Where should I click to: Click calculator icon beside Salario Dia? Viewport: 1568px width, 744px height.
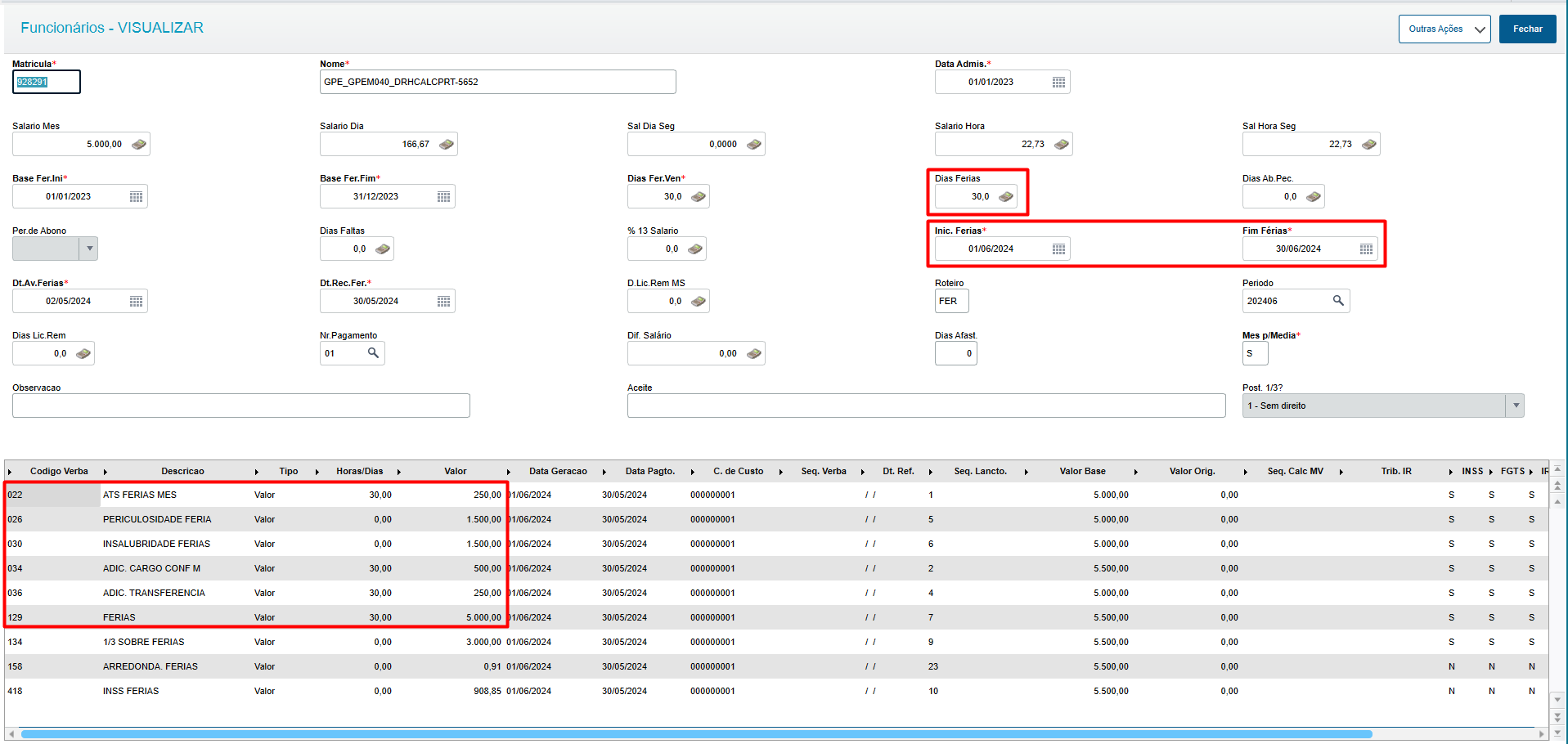coord(447,144)
